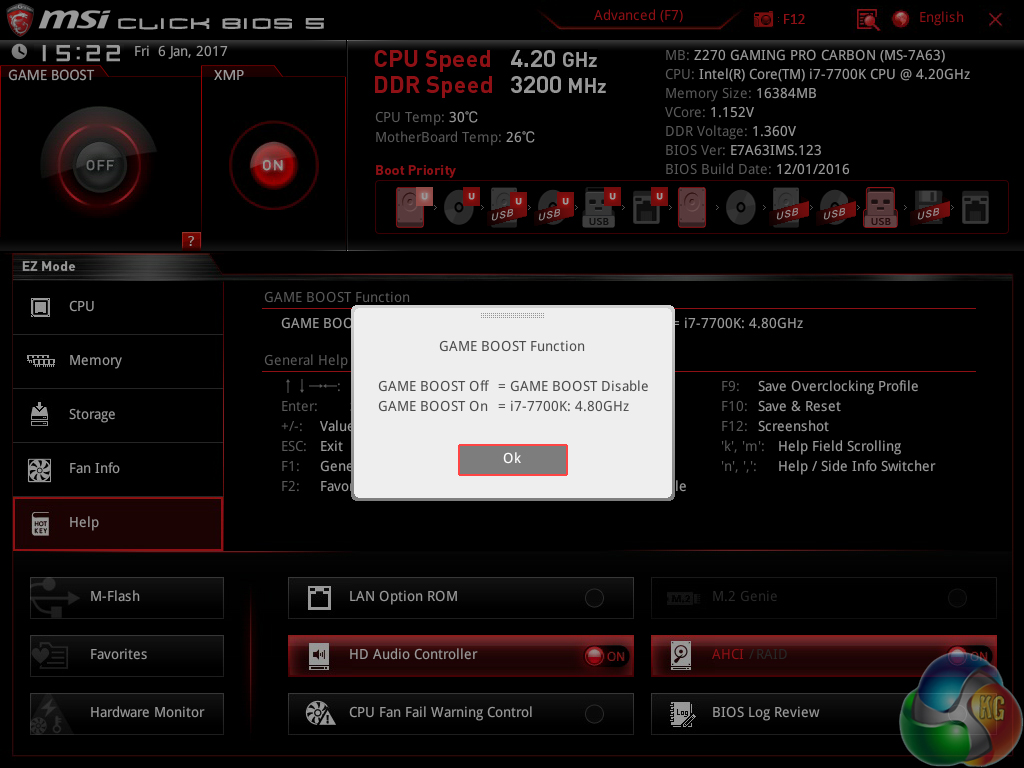1024x768 pixels.
Task: Close the BIOS with the red X
Action: (995, 20)
